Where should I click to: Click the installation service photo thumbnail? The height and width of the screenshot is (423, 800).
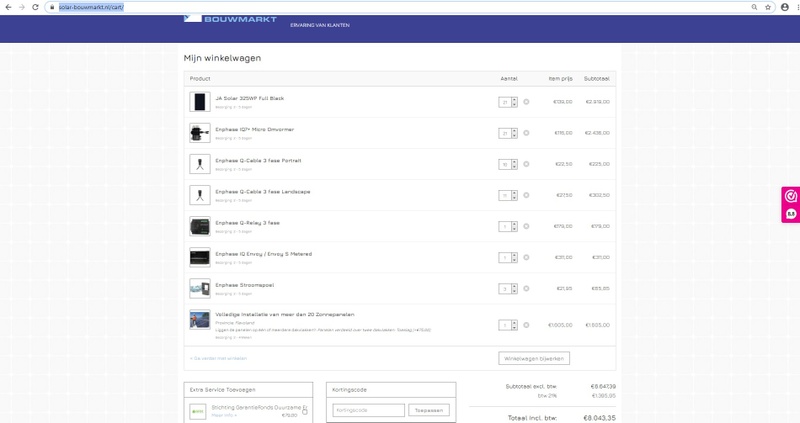click(x=200, y=320)
